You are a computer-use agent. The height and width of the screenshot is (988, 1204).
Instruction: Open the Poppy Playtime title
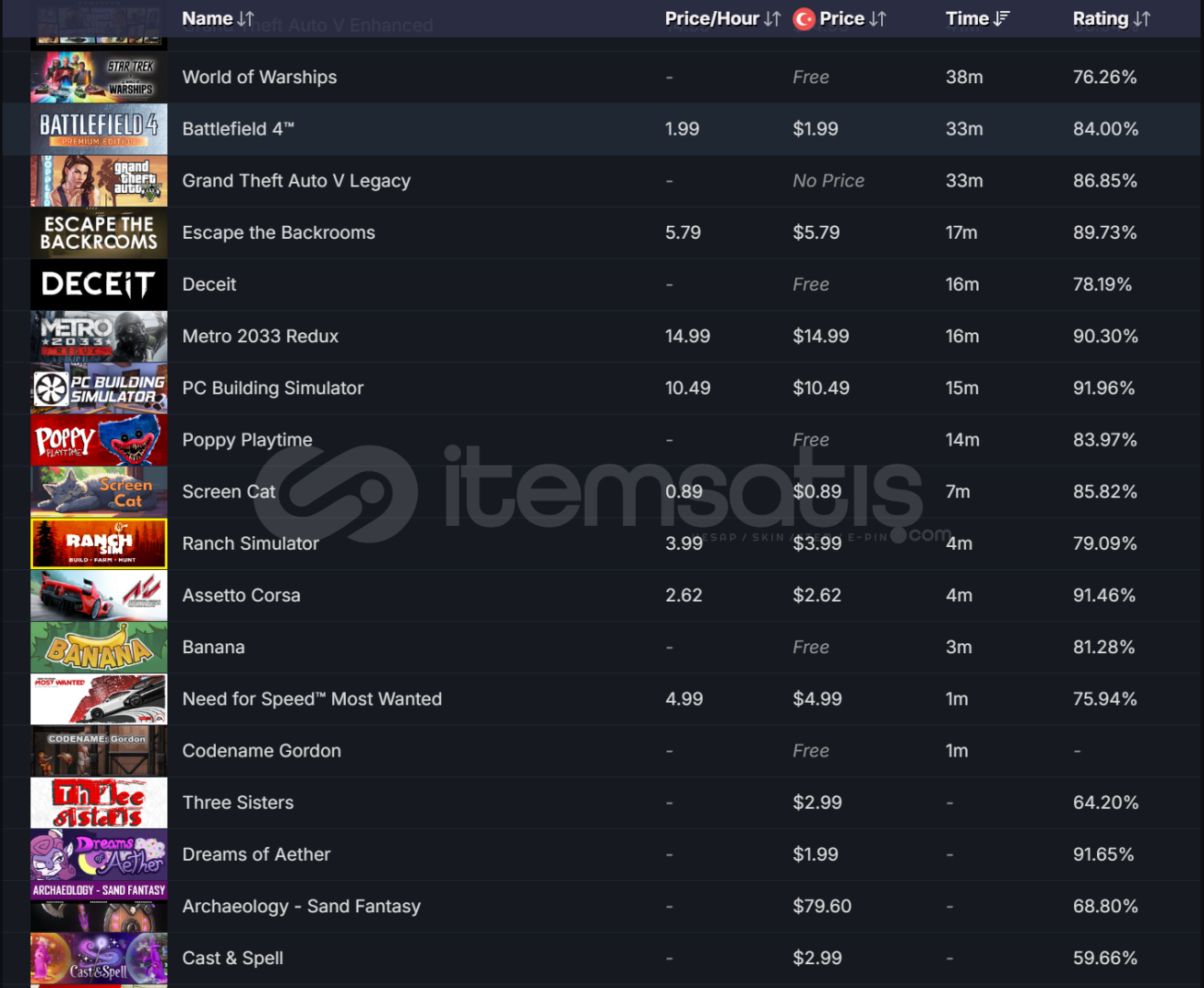click(x=248, y=440)
